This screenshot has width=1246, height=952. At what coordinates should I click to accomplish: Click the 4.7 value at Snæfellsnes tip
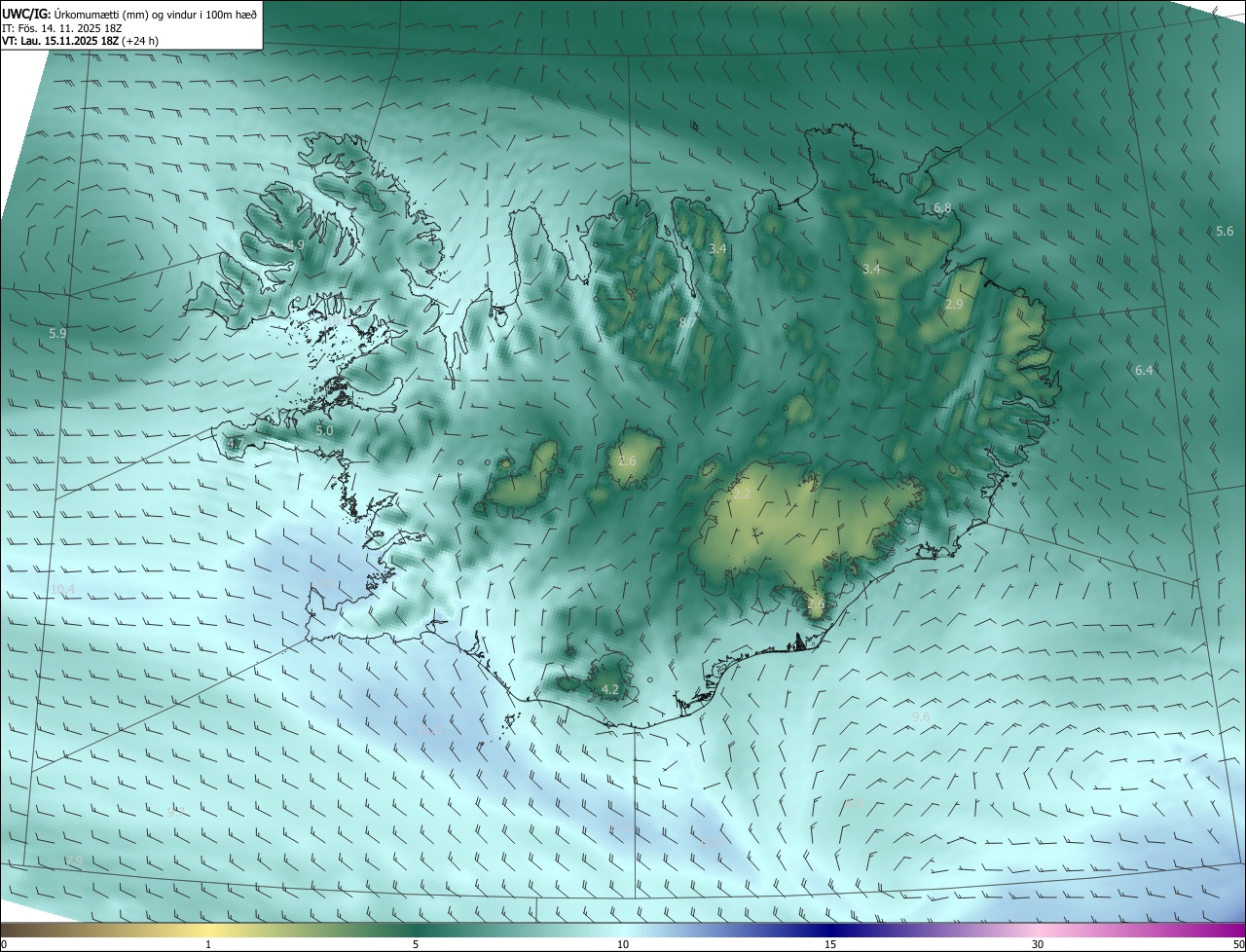click(x=235, y=443)
